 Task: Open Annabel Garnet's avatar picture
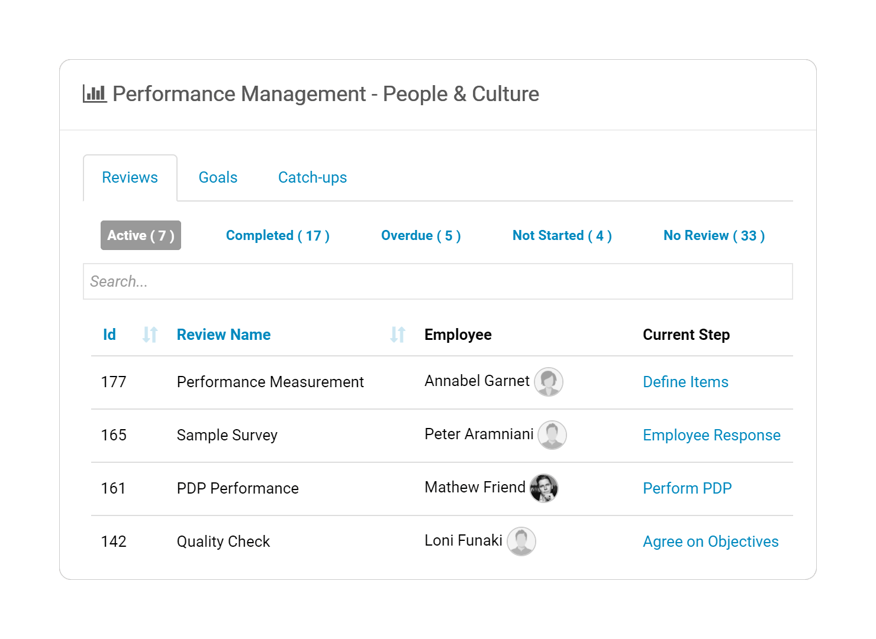pos(548,382)
